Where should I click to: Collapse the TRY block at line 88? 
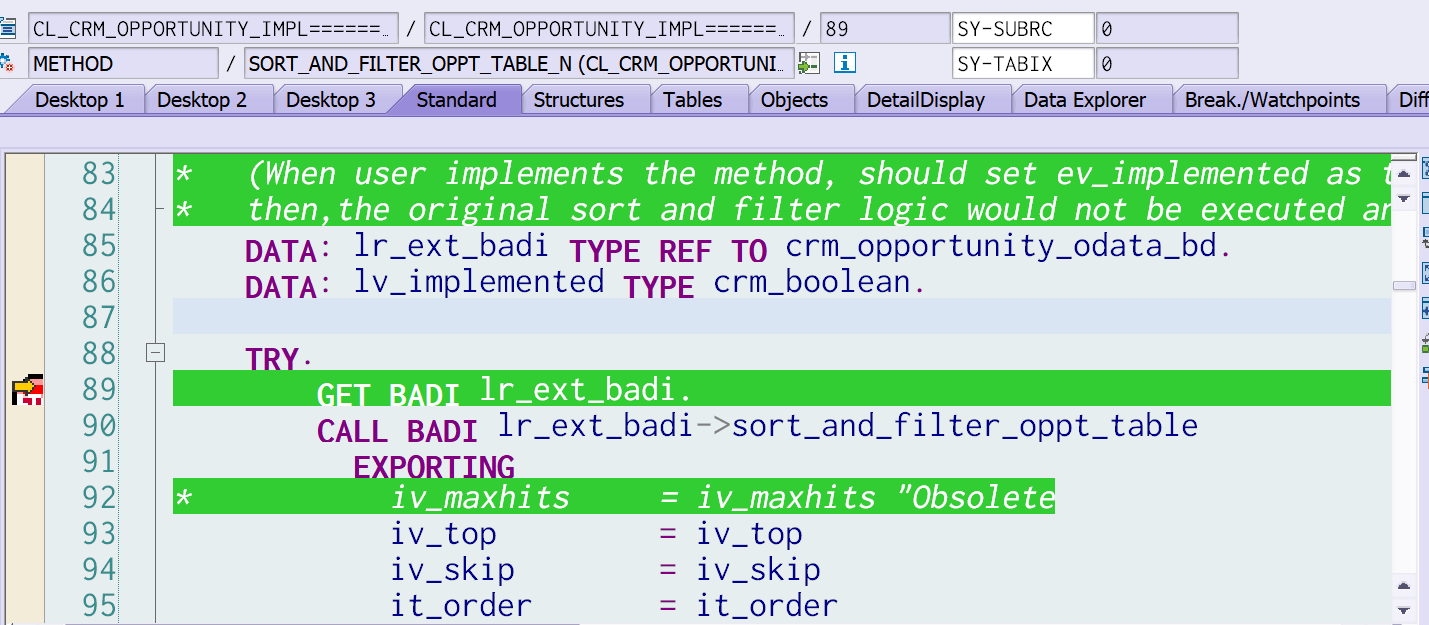[x=156, y=352]
